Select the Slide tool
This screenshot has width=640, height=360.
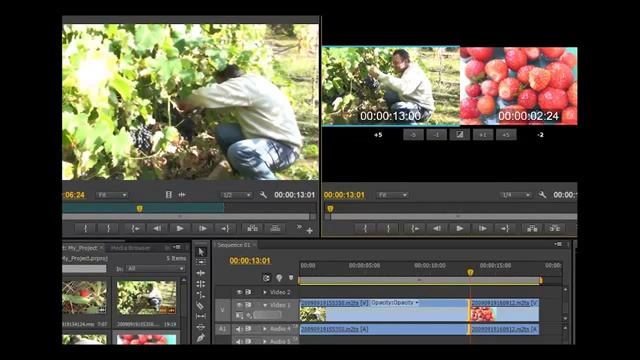click(200, 327)
